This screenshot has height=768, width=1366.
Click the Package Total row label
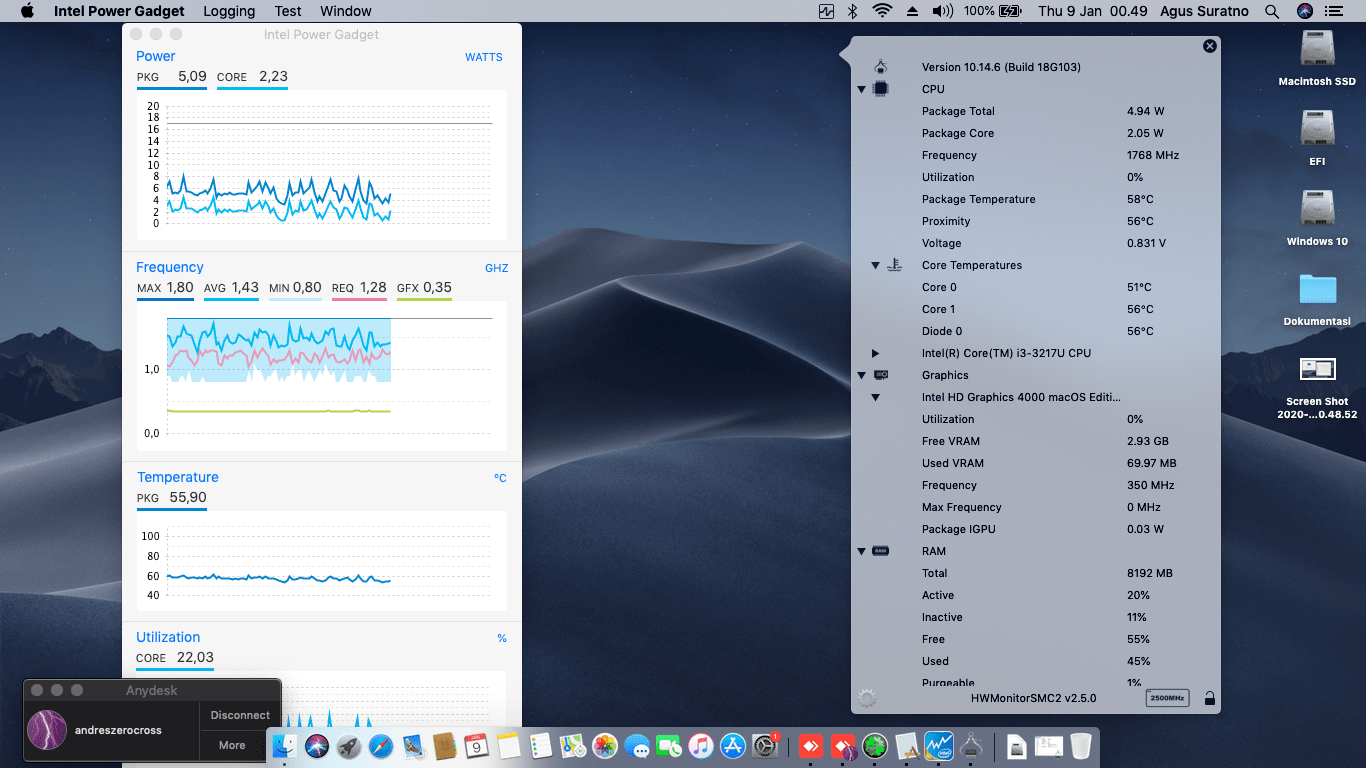click(x=958, y=111)
